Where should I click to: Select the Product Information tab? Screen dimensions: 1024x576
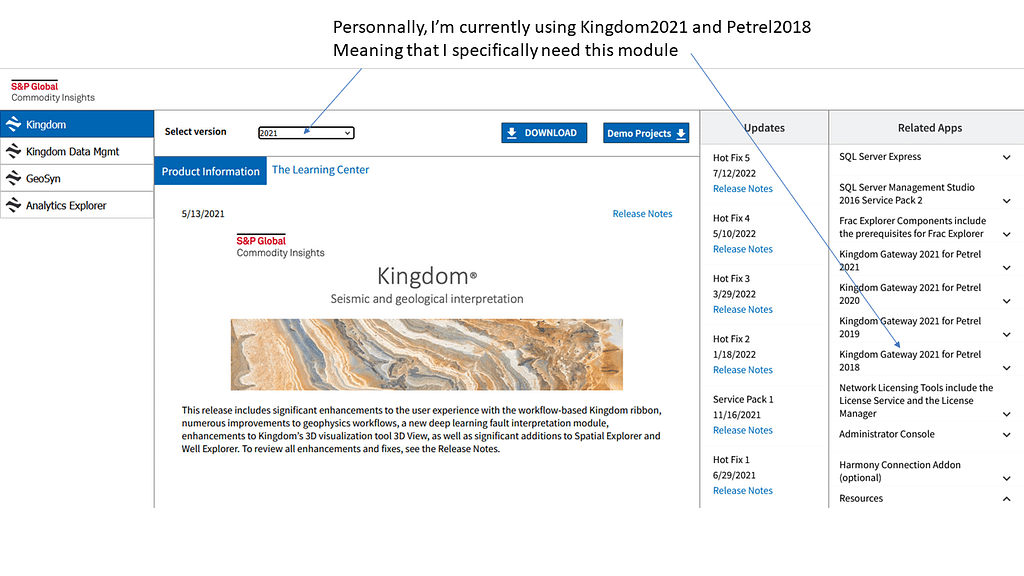(x=210, y=171)
